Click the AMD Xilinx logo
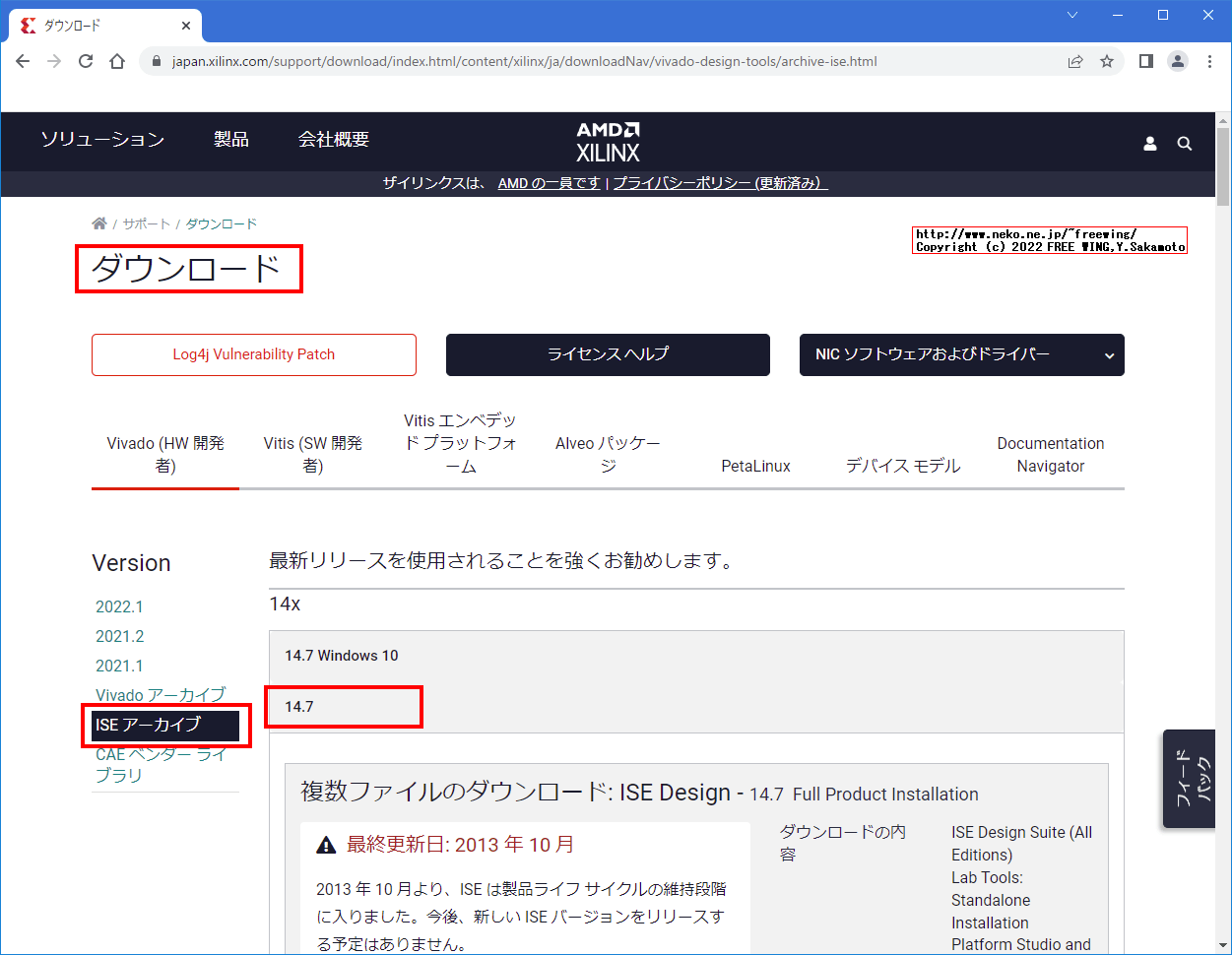Viewport: 1232px width, 955px height. tap(607, 140)
